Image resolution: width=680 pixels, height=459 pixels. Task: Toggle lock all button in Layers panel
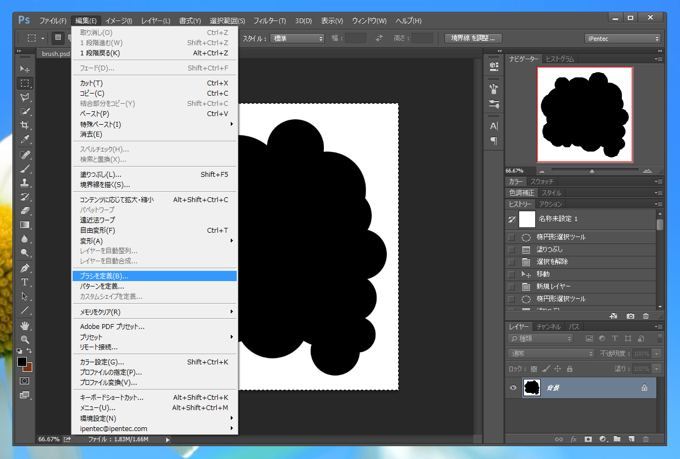pyautogui.click(x=570, y=369)
